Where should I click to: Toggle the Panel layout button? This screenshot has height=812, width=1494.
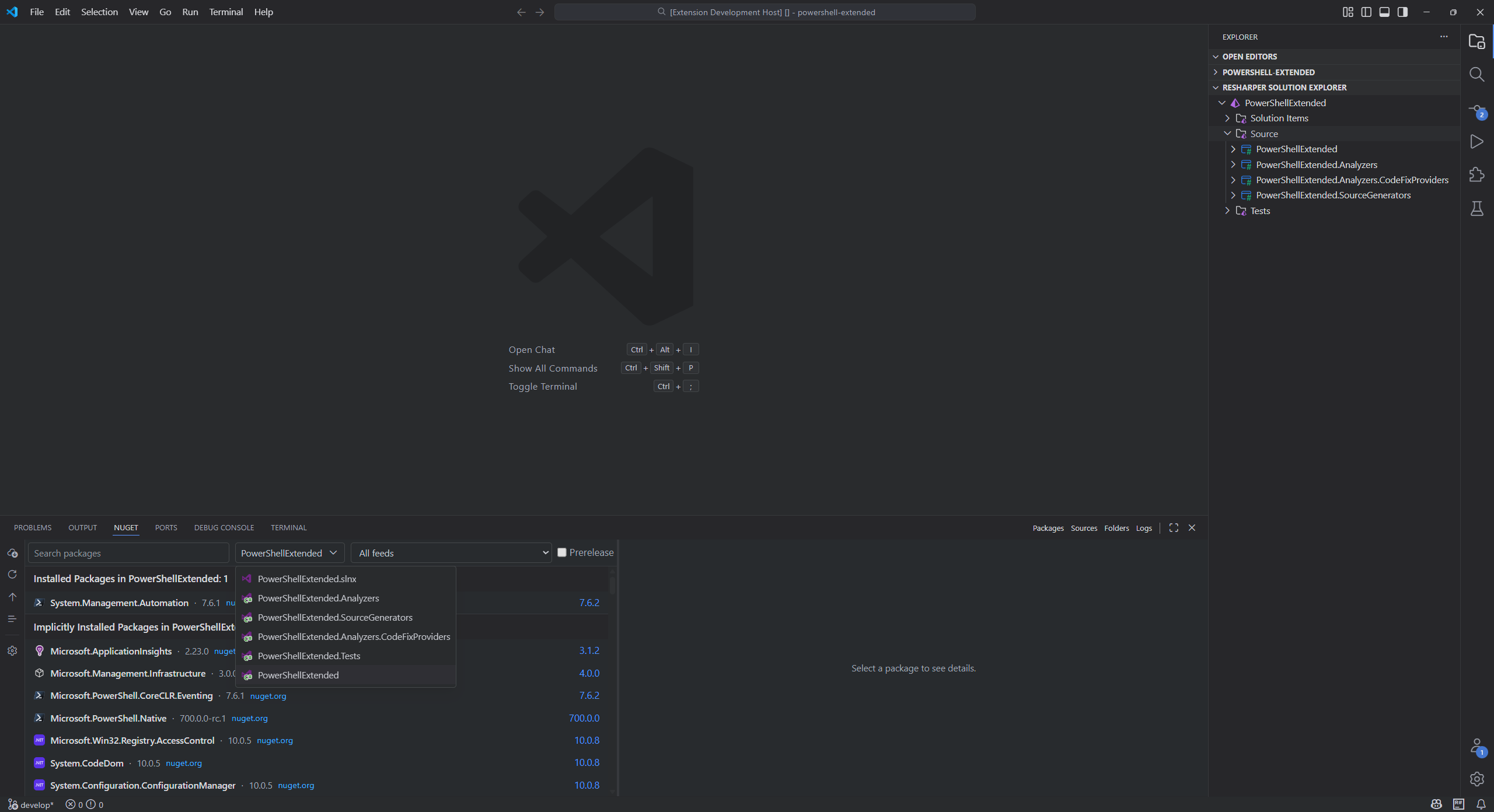[1384, 12]
